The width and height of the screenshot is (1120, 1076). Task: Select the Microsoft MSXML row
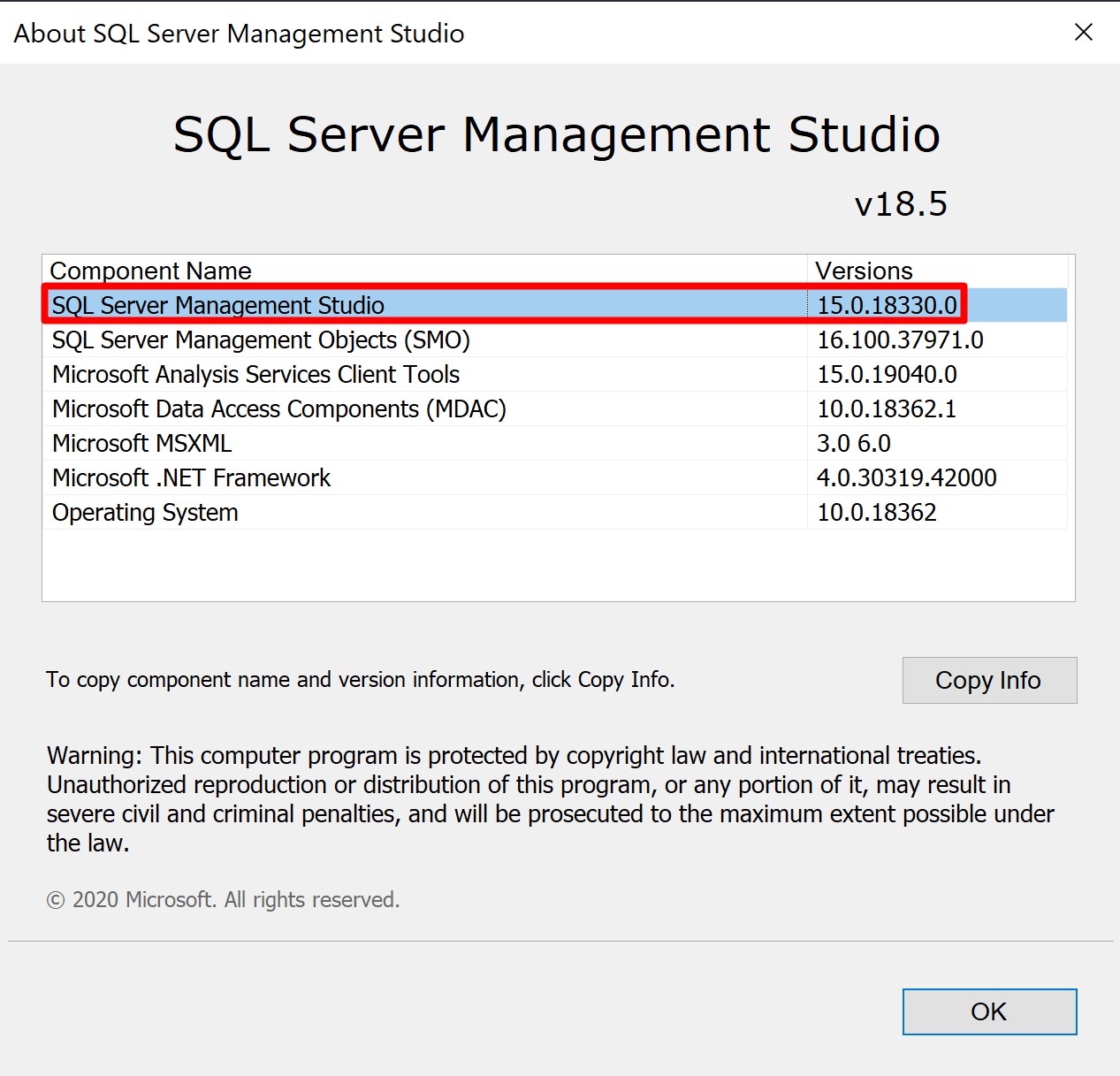[x=555, y=443]
